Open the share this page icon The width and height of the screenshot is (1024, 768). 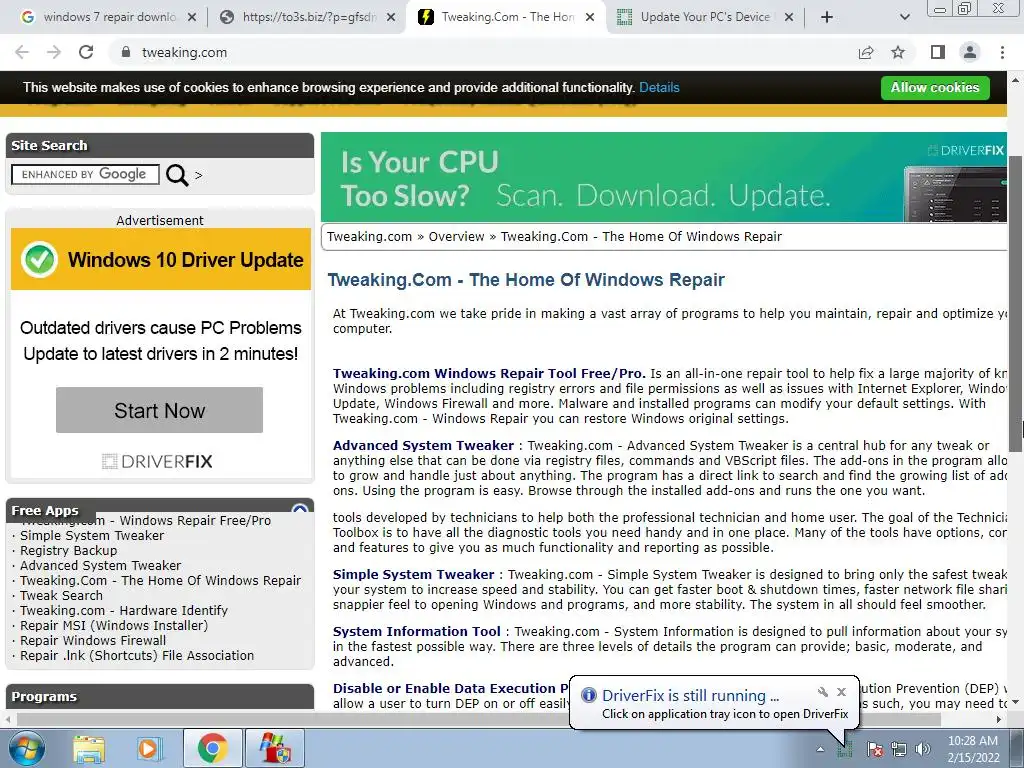point(866,52)
